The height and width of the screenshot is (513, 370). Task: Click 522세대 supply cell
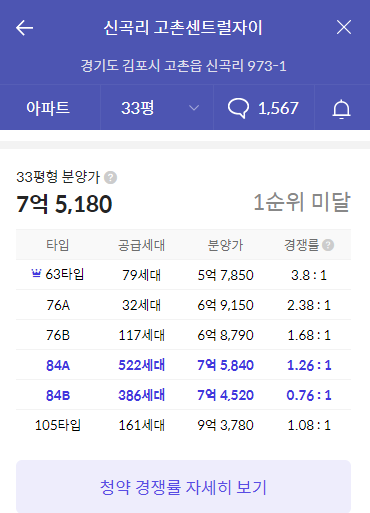click(x=141, y=365)
